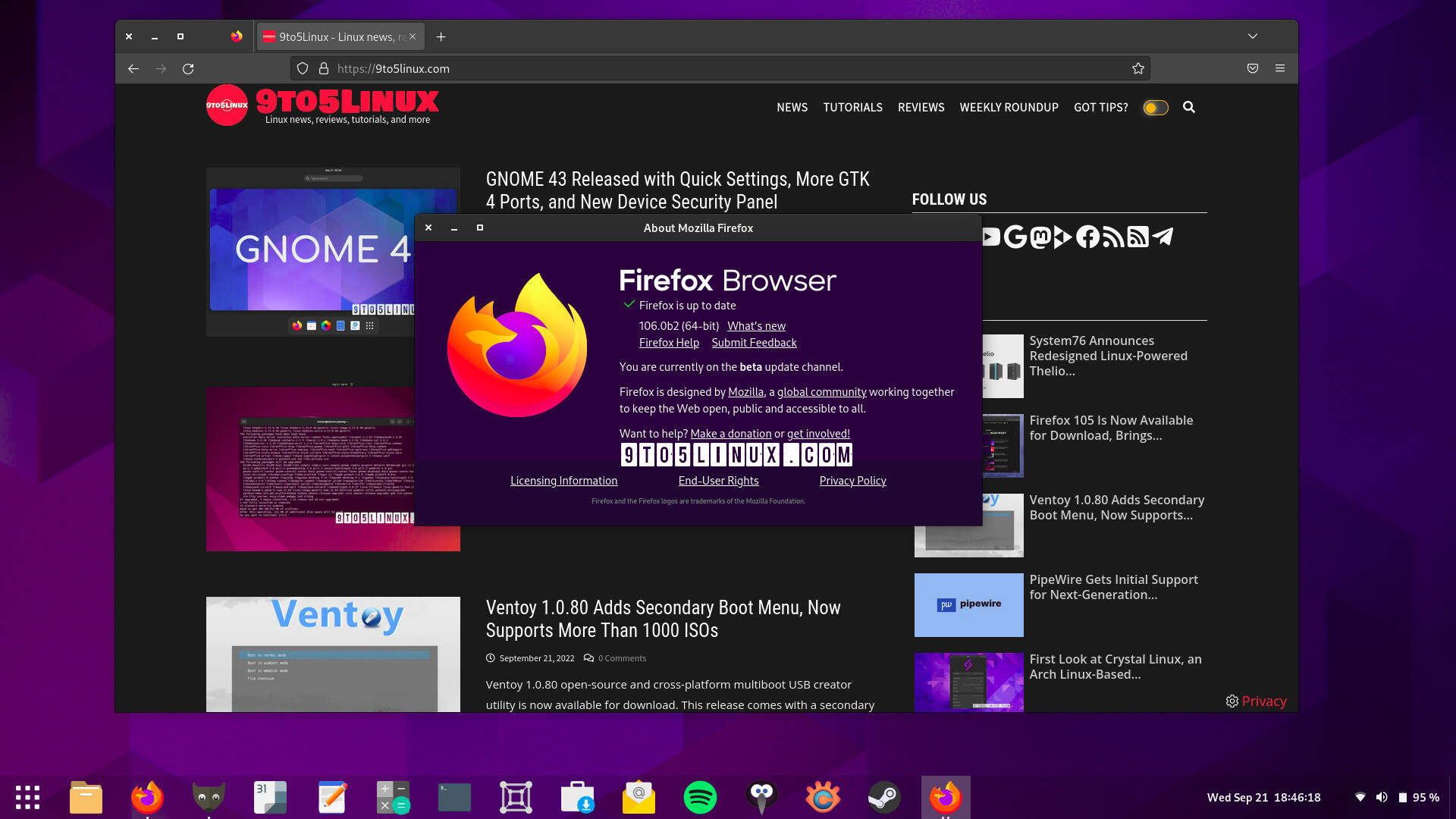Screen dimensions: 1456x819
Task: Select the 9to5Linux browser tab
Action: [x=340, y=36]
